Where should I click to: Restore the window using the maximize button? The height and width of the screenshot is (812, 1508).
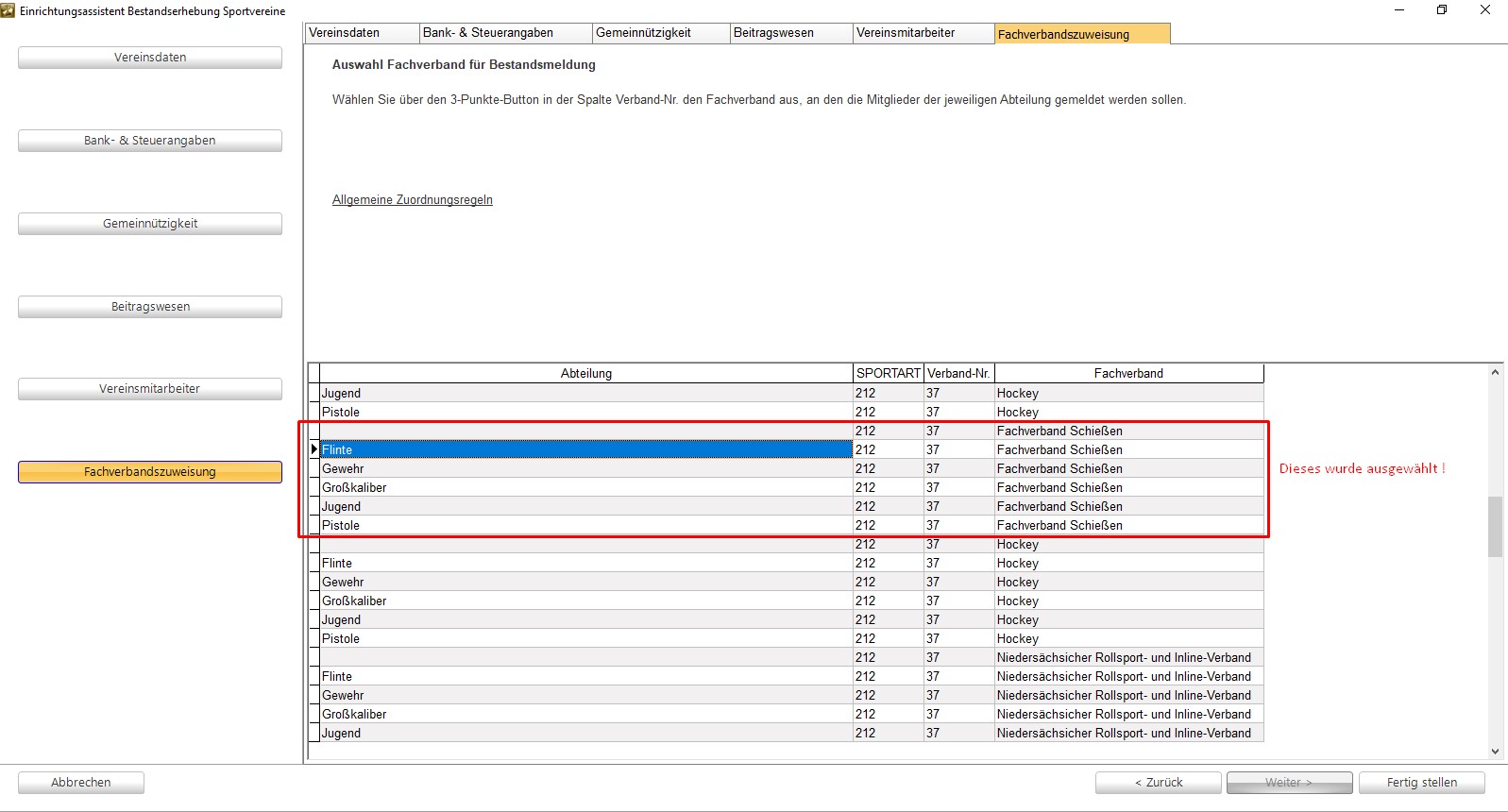[x=1442, y=10]
